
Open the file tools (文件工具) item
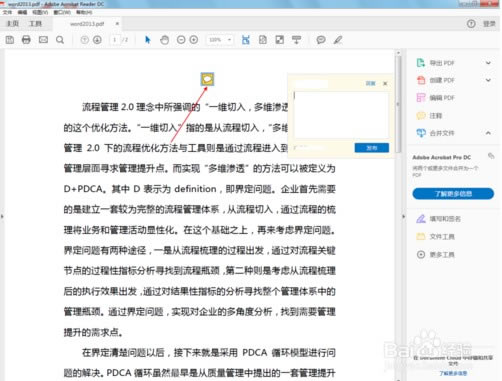[x=436, y=237]
